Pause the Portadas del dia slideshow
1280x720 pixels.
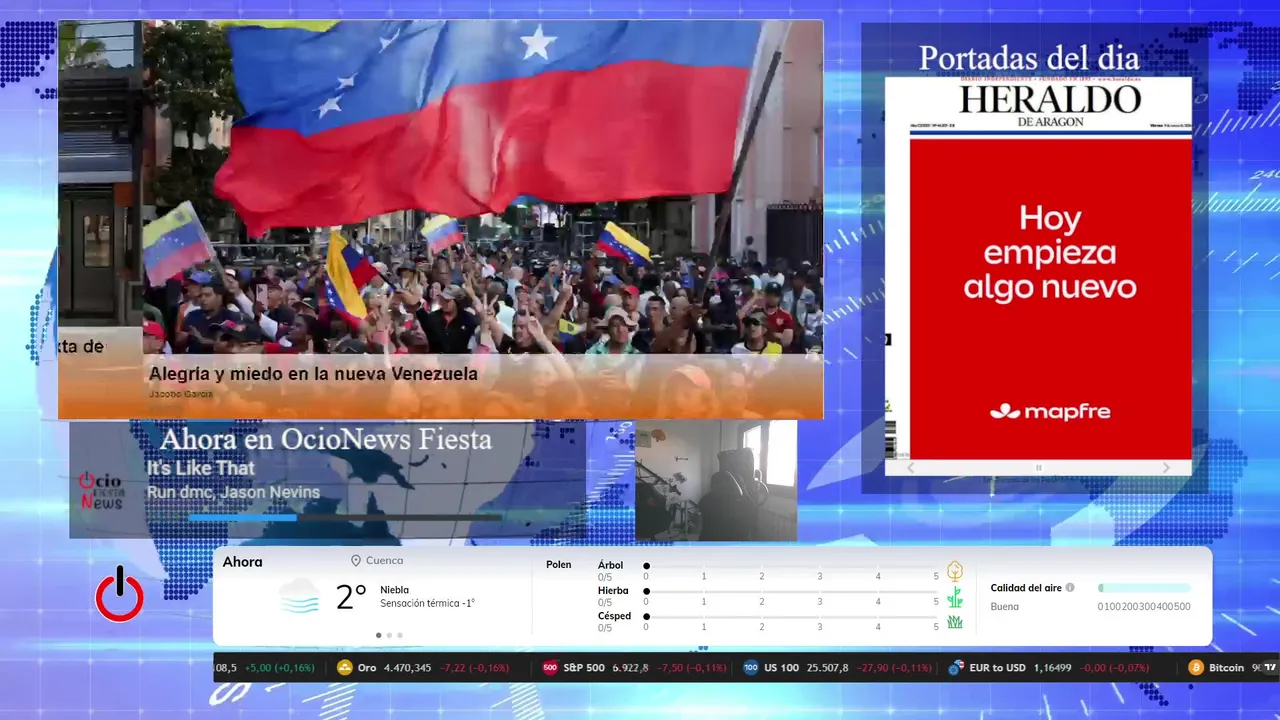(1038, 468)
